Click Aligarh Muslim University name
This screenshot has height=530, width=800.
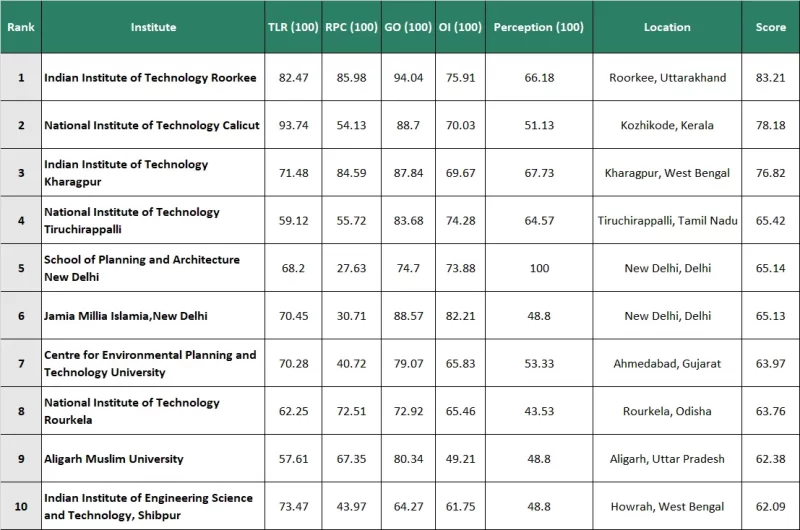(x=113, y=459)
